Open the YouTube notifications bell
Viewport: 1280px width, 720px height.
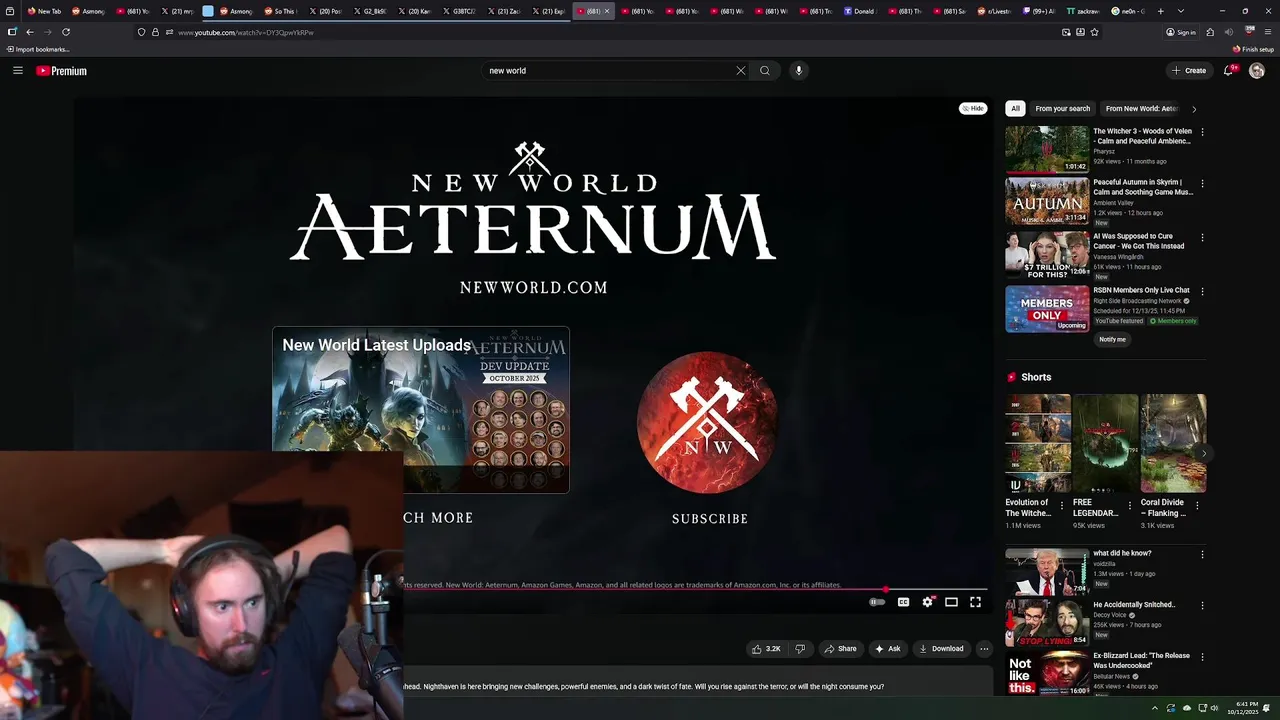(1229, 70)
